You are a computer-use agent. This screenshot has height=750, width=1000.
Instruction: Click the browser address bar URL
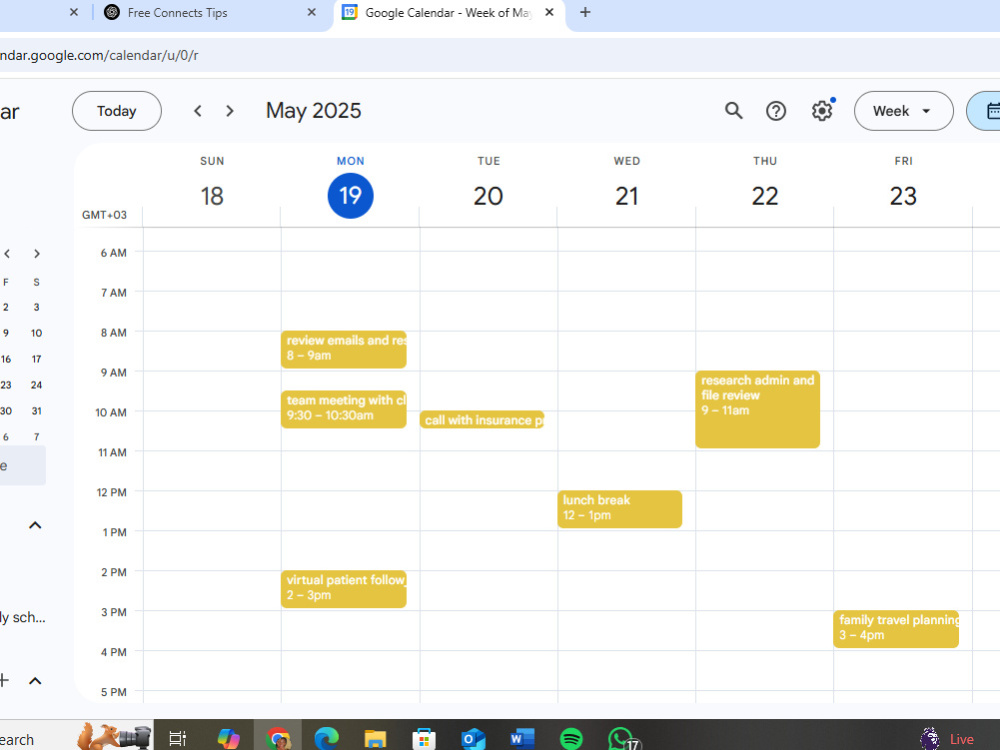coord(99,55)
